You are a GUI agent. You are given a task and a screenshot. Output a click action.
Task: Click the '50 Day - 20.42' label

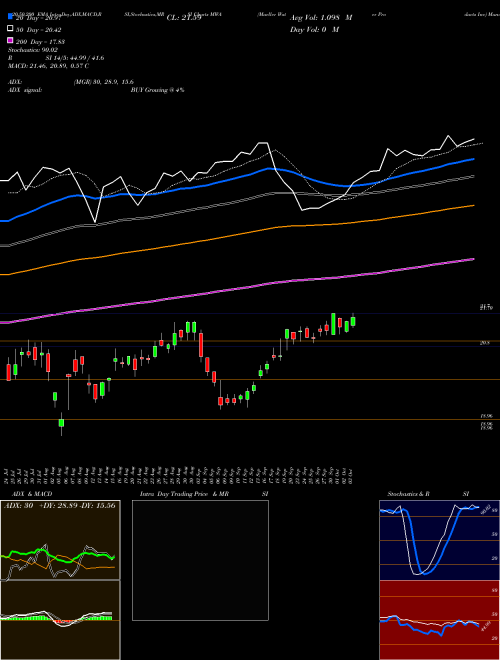click(38, 29)
